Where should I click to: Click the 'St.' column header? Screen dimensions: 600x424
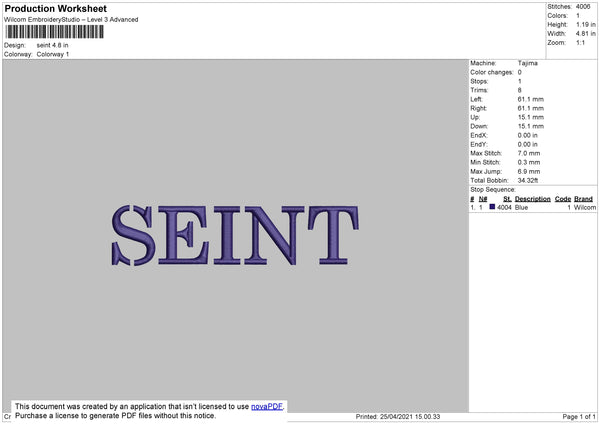[507, 199]
